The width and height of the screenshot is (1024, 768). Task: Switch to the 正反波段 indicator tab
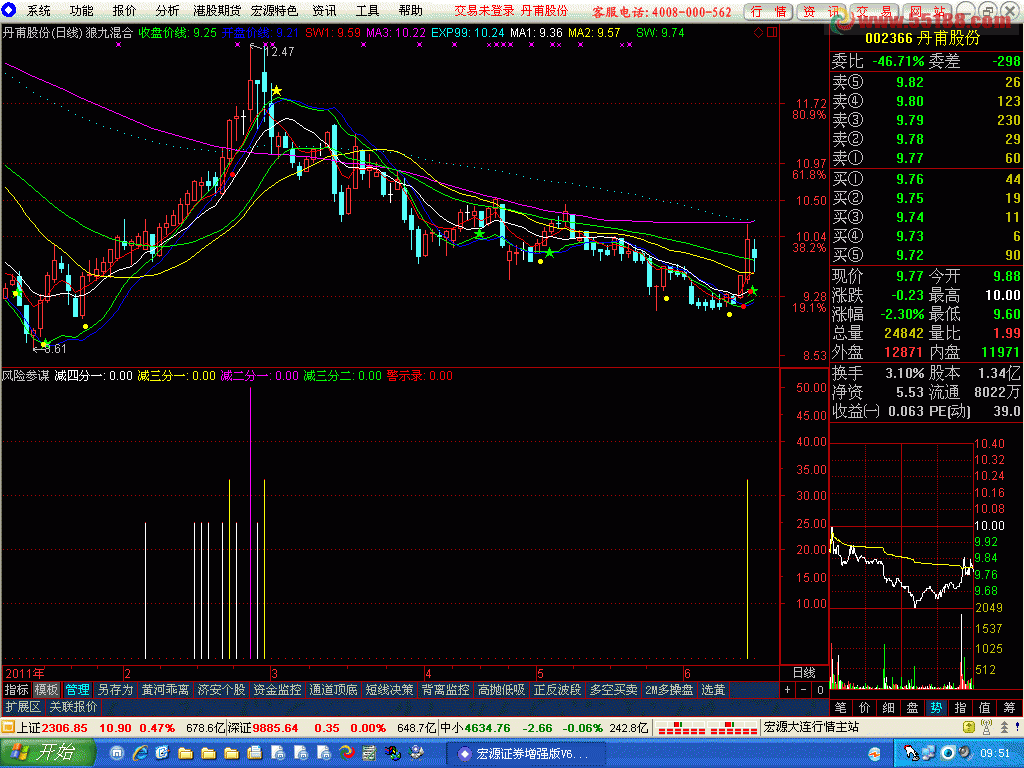tap(558, 690)
